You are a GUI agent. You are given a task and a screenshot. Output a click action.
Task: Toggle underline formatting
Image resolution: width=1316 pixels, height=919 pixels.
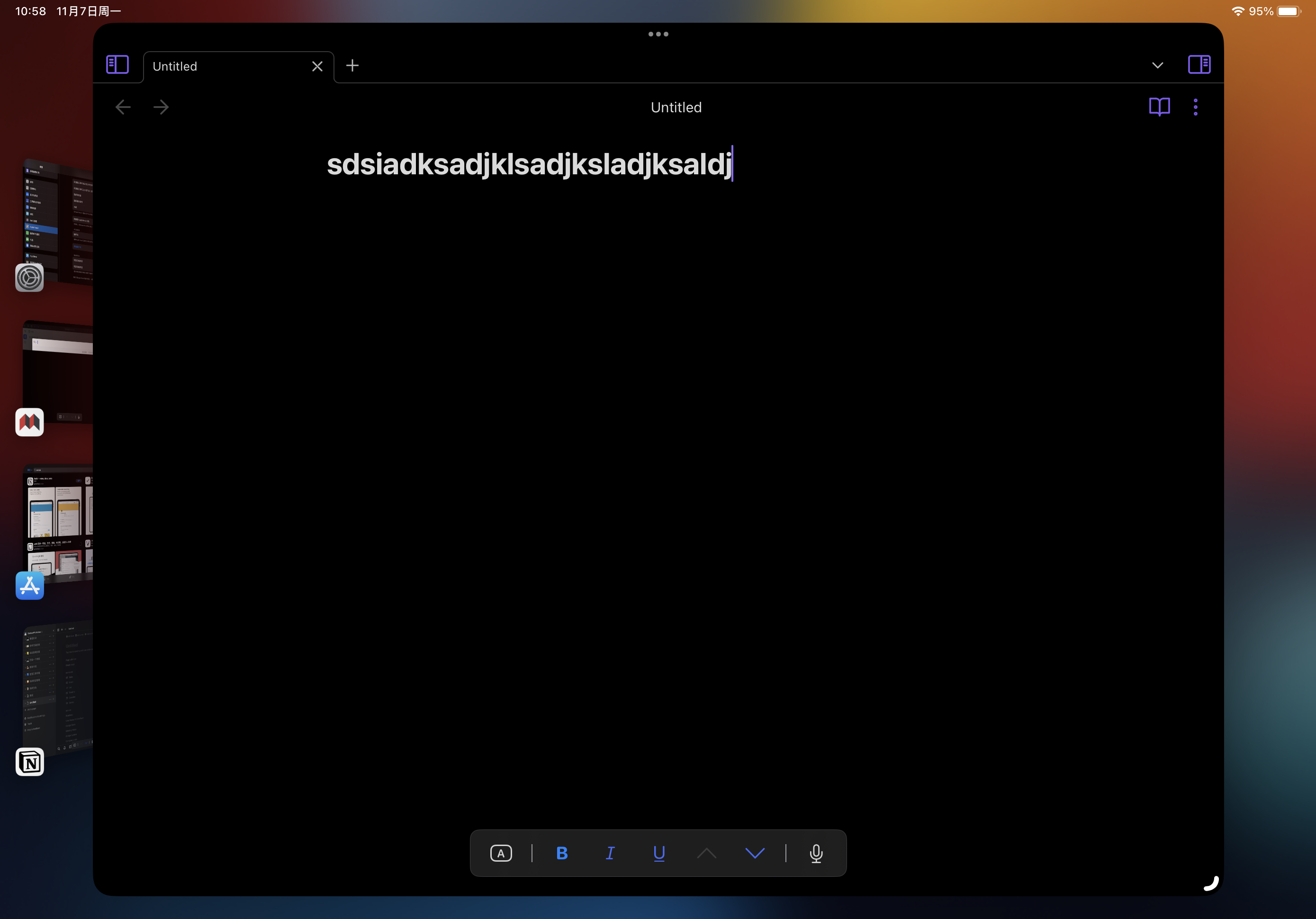(658, 853)
